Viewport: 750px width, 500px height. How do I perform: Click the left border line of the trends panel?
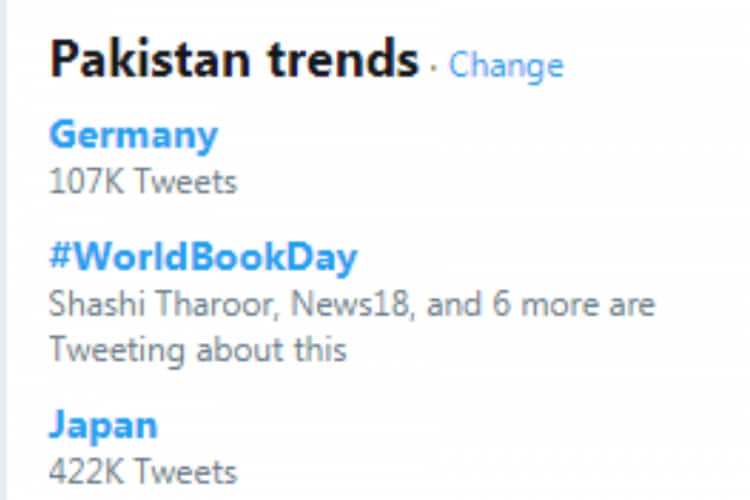click(3, 250)
